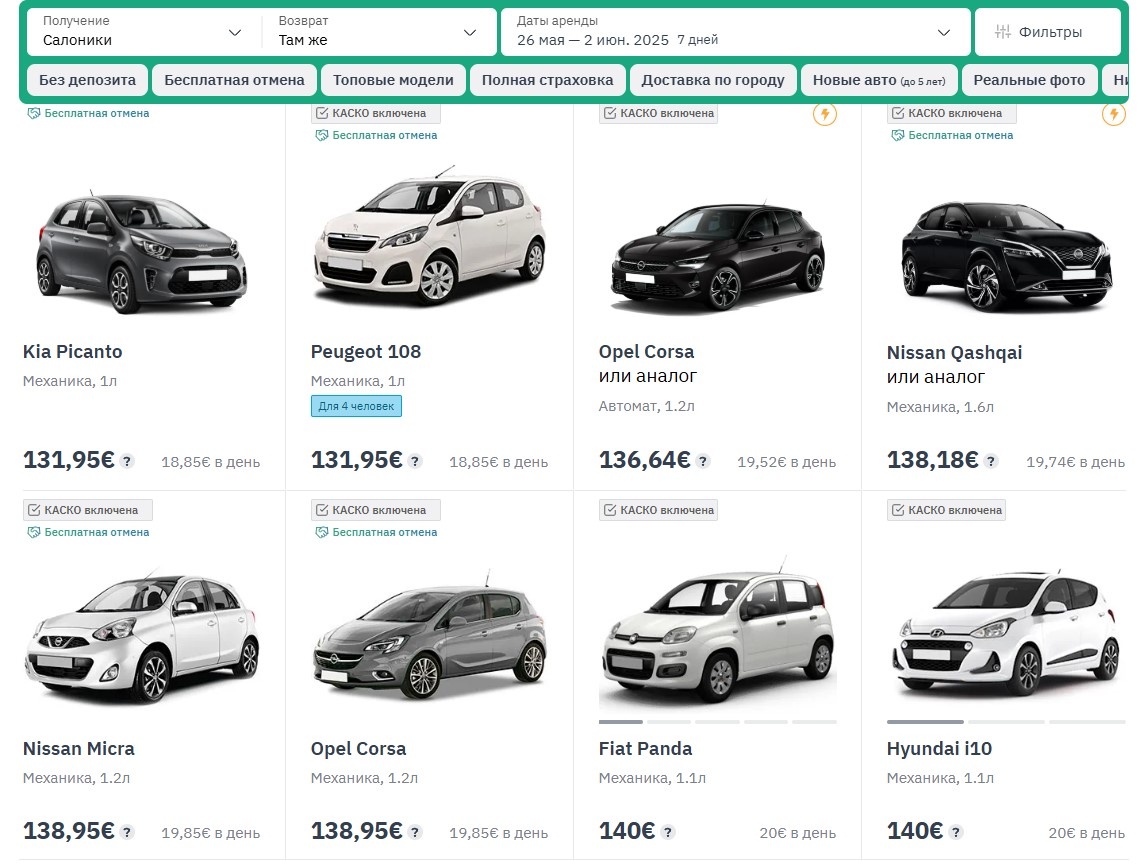Click the second carousel dot under Fiat Panda

668,720
